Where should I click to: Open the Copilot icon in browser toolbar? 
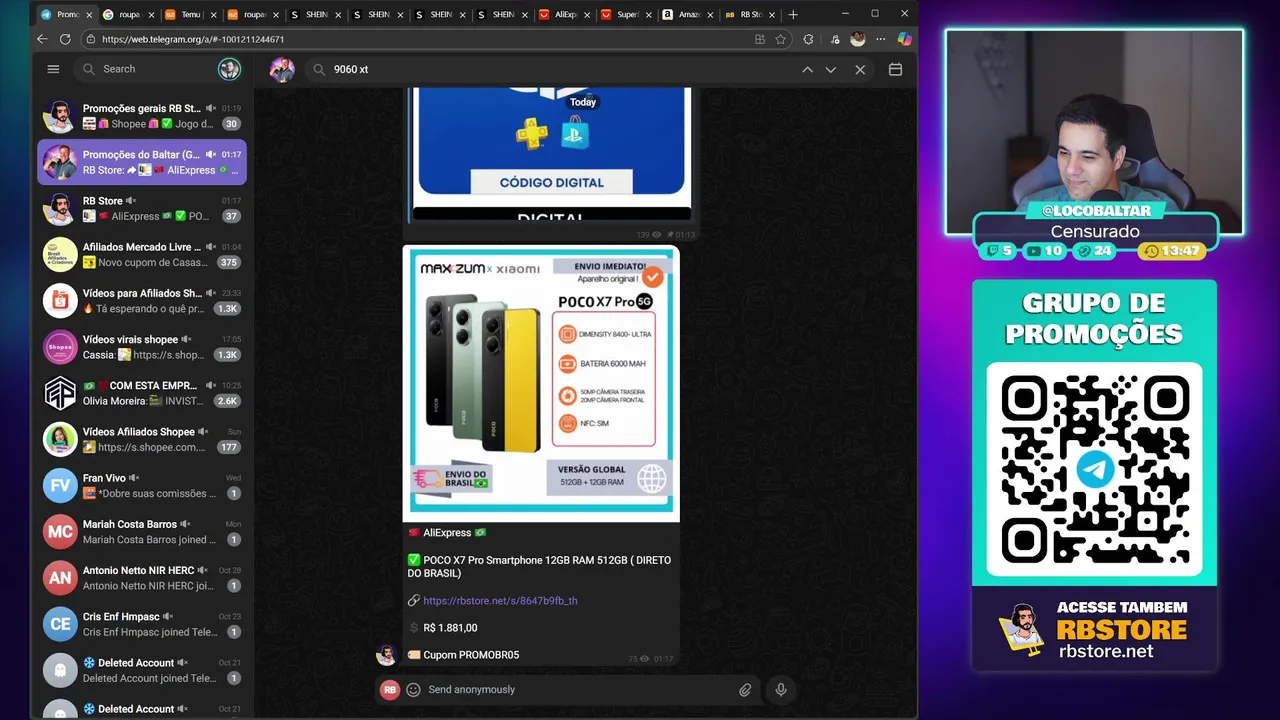[x=904, y=39]
